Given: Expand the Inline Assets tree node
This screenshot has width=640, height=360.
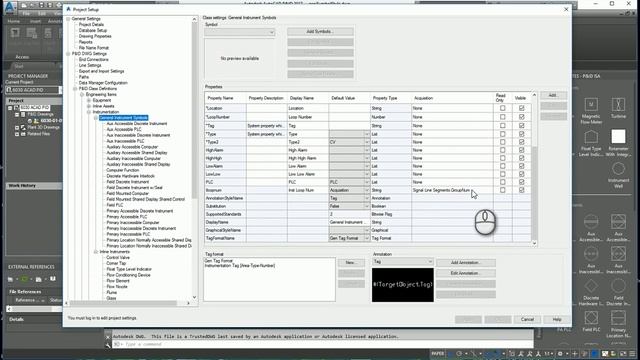Looking at the screenshot, I should coord(89,106).
